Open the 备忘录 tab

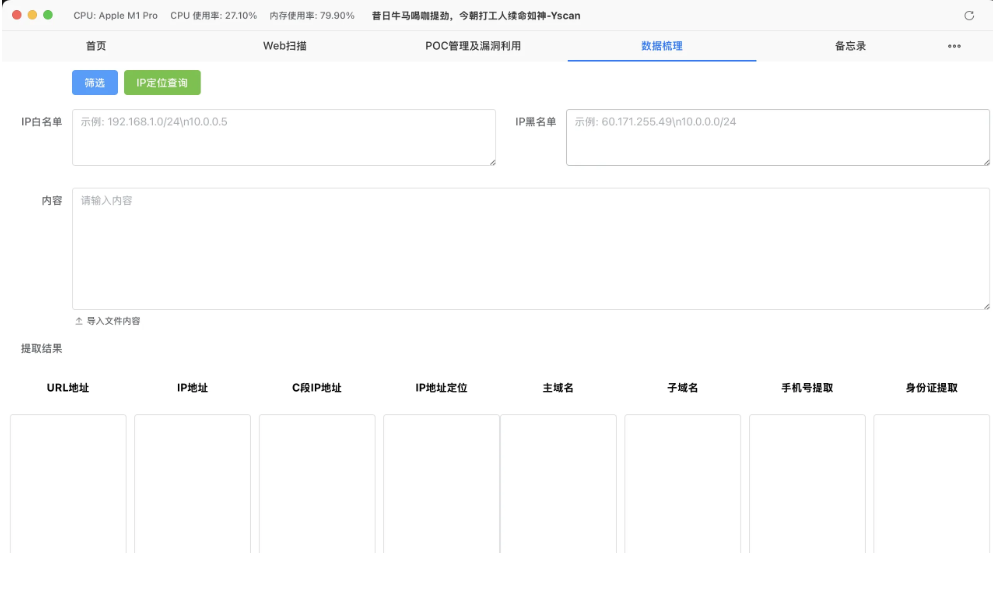click(x=850, y=46)
